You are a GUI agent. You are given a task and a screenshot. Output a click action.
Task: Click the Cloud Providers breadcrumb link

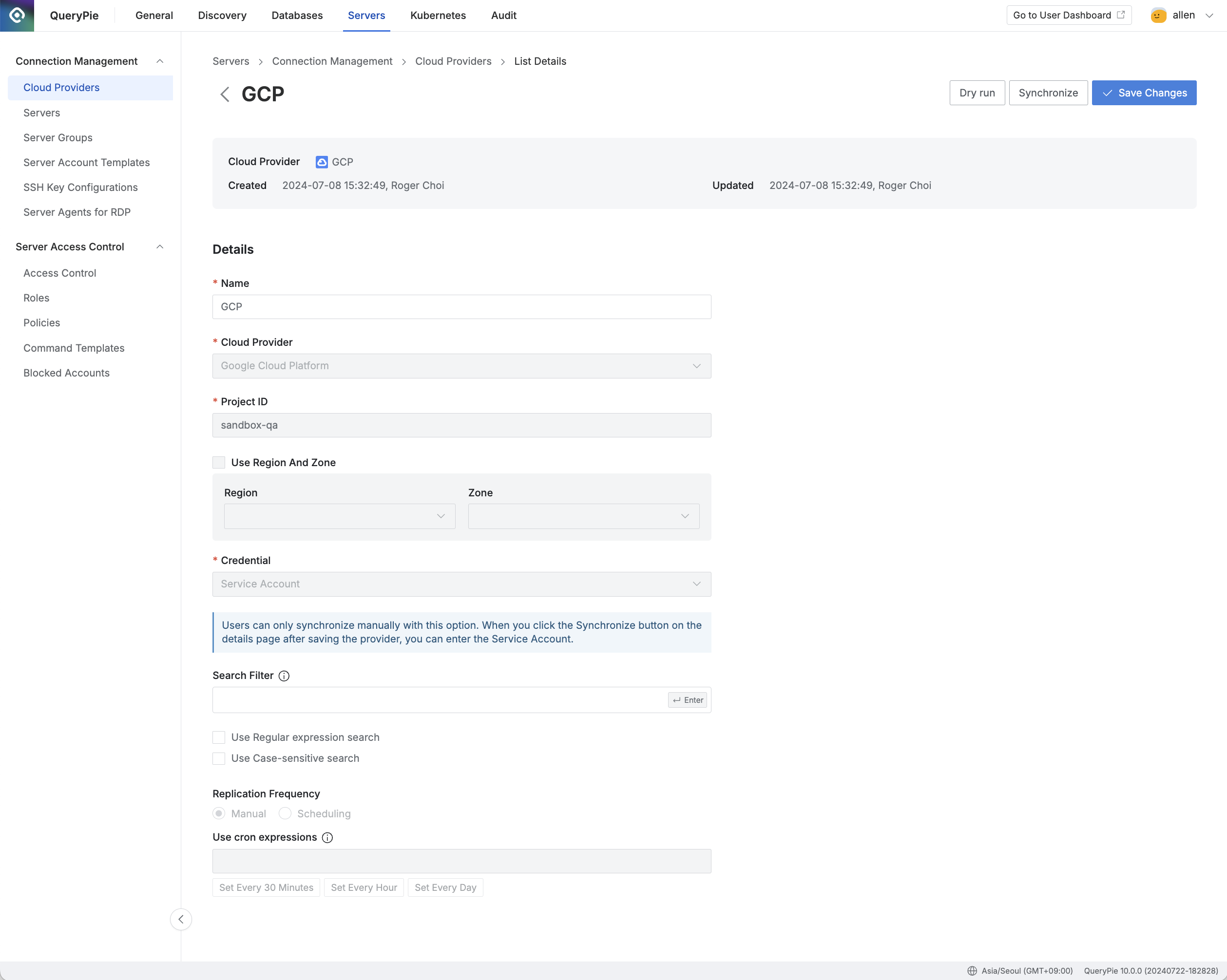coord(453,61)
